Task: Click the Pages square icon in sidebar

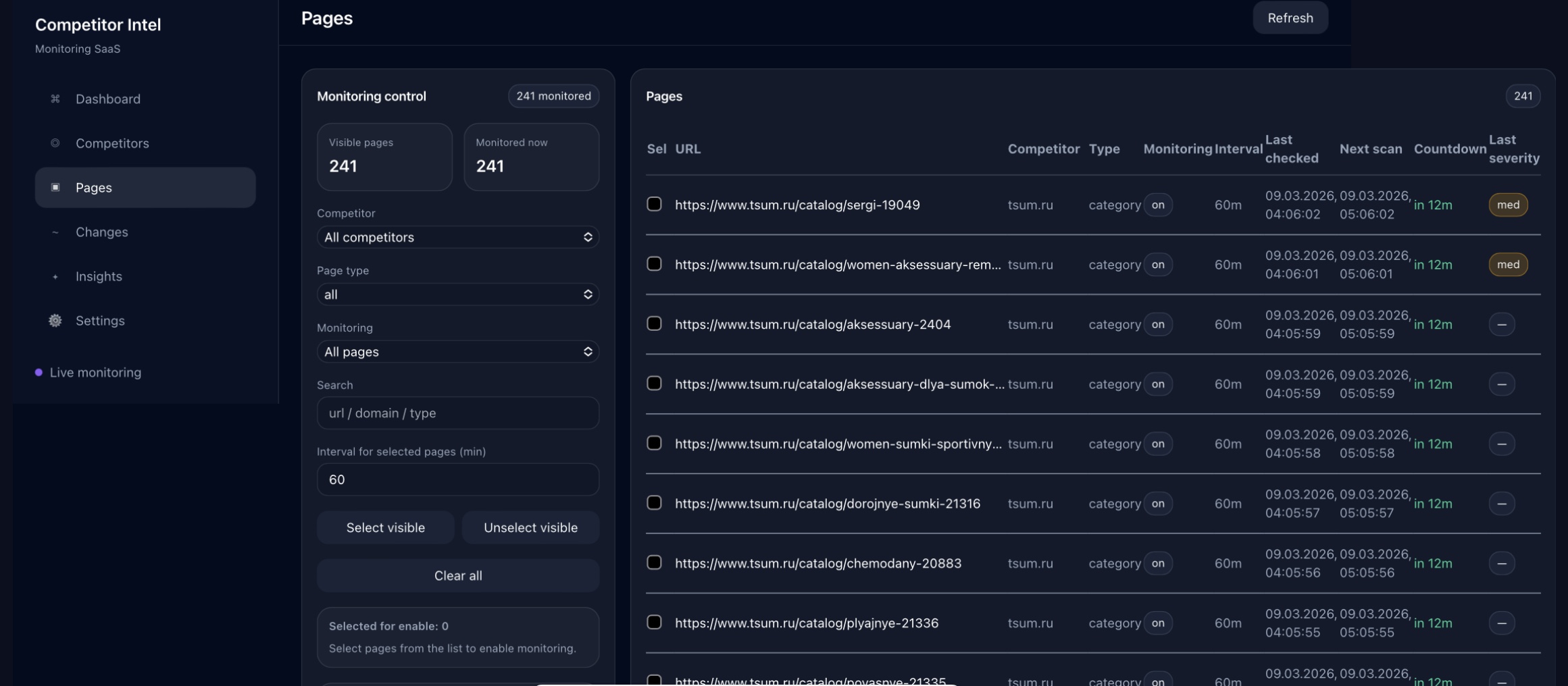Action: [x=55, y=188]
